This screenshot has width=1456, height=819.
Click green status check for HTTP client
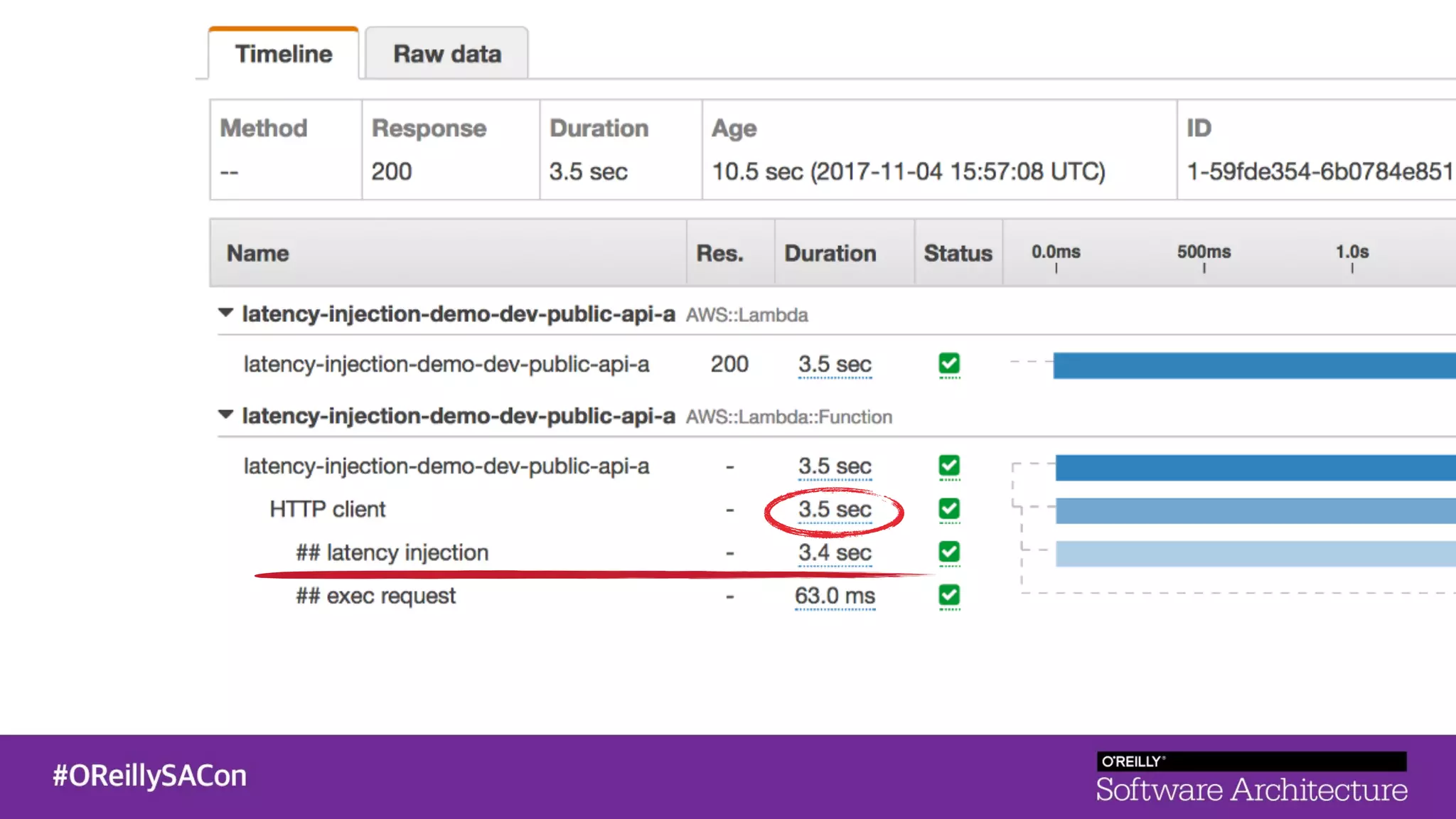(949, 509)
